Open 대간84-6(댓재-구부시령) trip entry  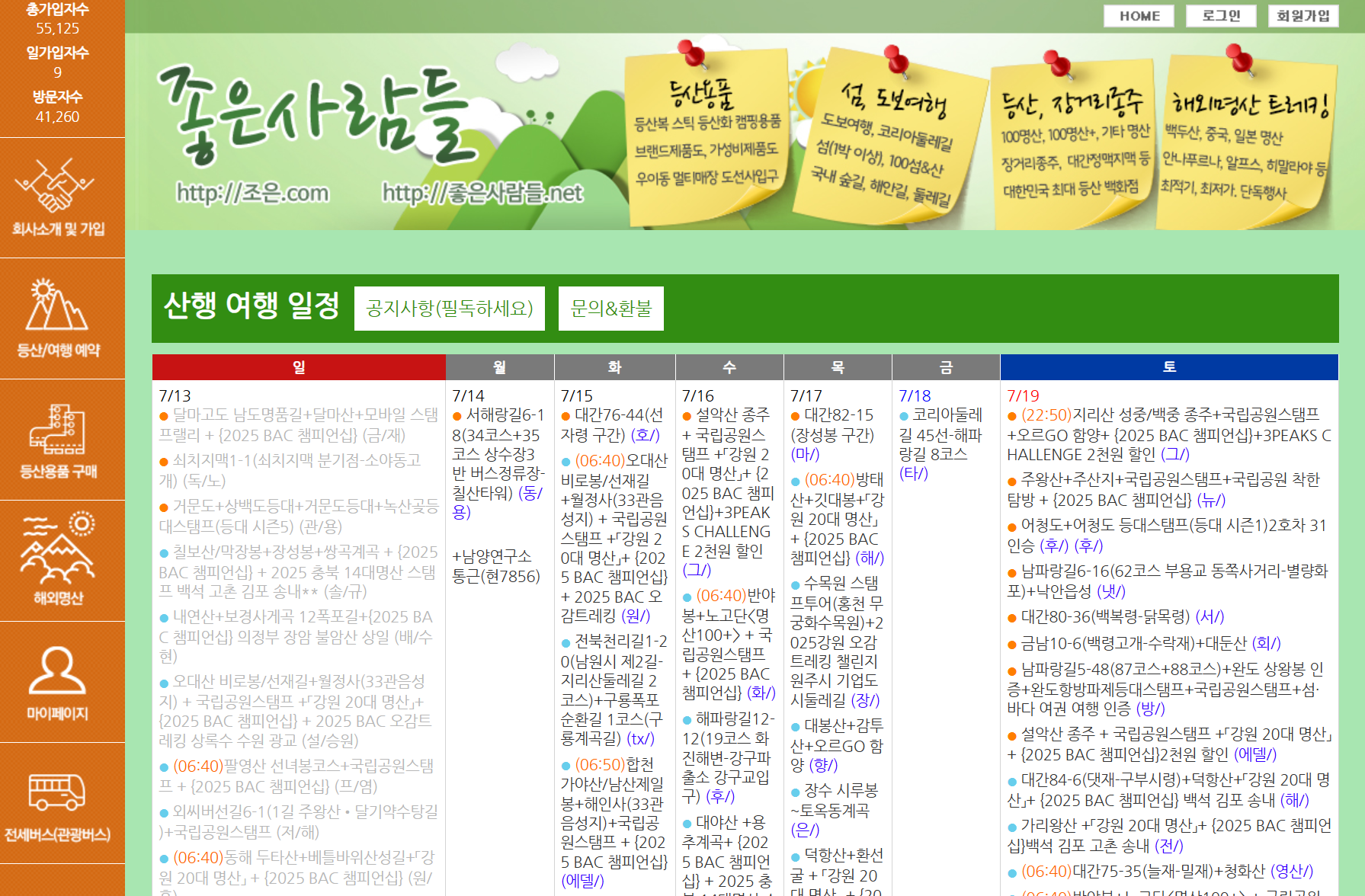(x=1168, y=790)
